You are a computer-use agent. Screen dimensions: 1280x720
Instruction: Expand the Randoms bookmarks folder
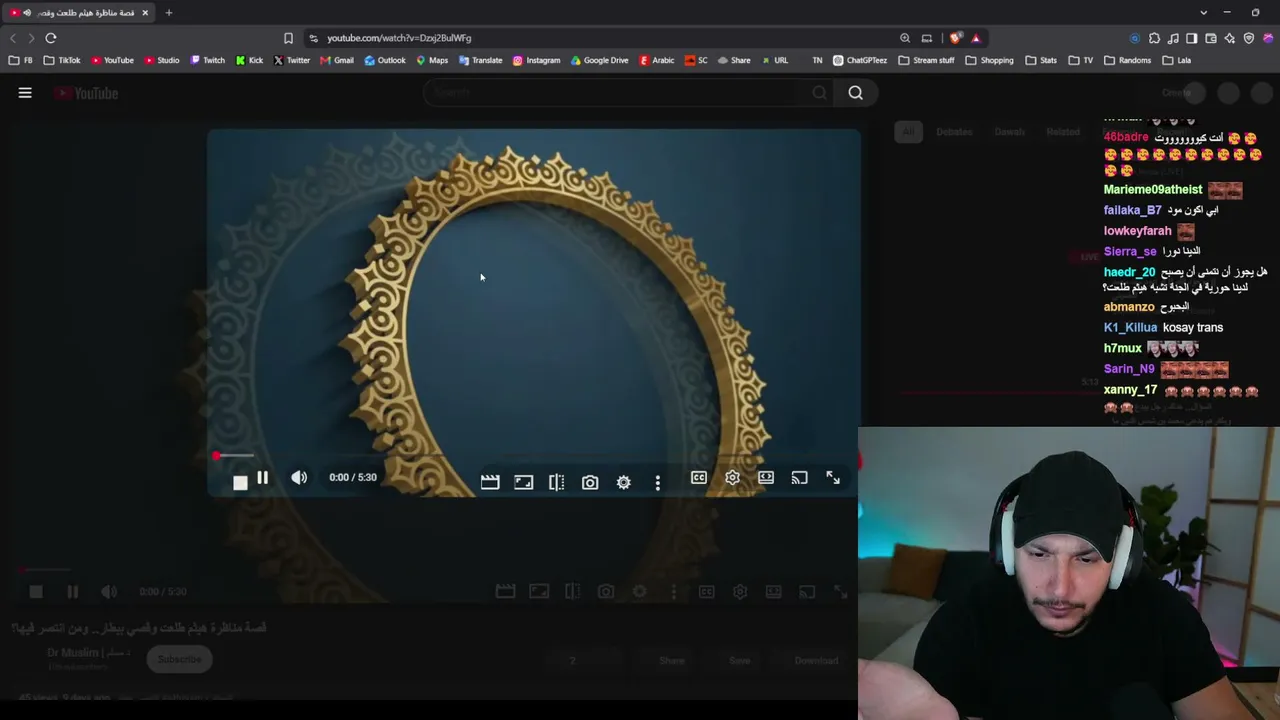[x=1127, y=60]
